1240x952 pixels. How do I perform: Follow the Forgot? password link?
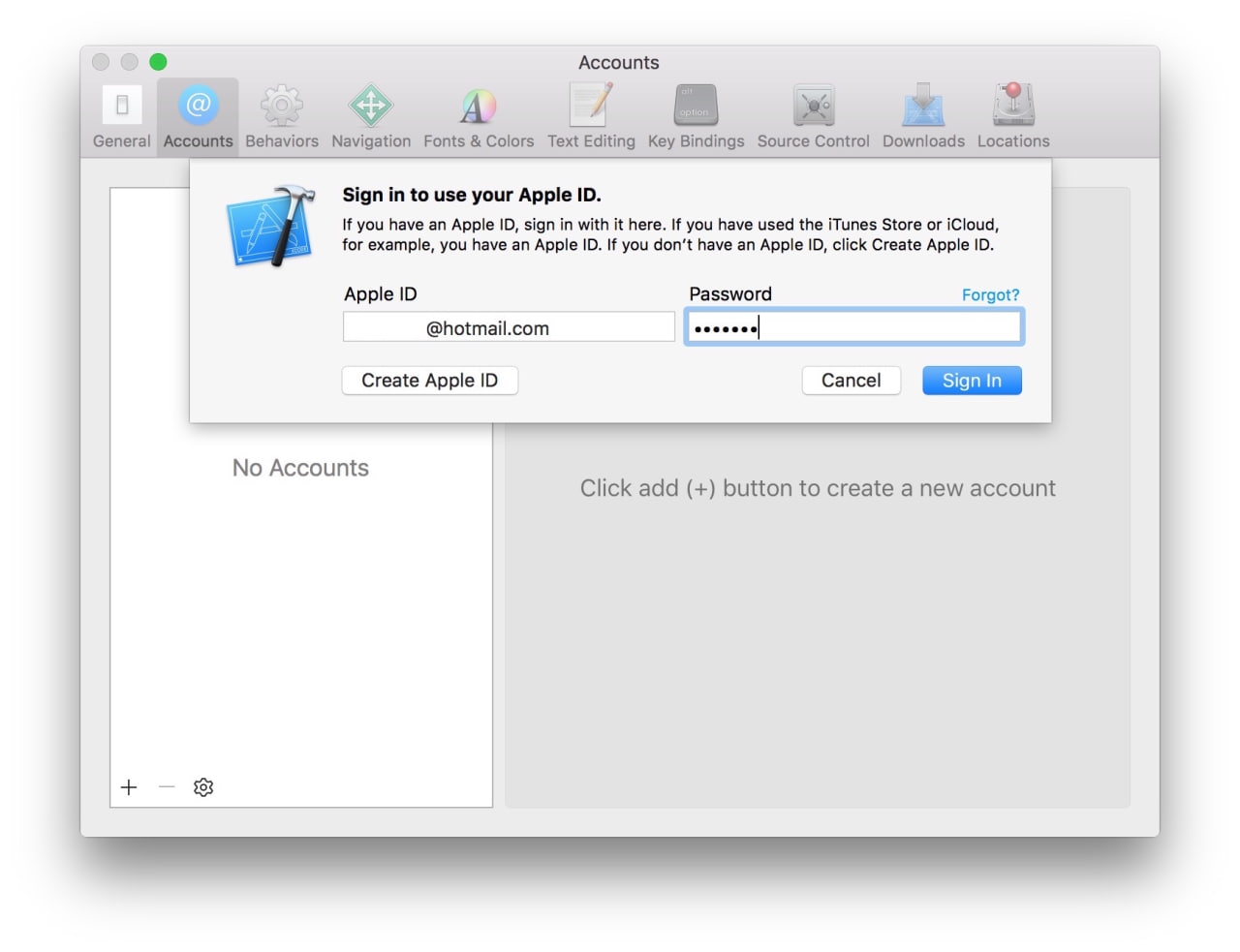pyautogui.click(x=991, y=295)
